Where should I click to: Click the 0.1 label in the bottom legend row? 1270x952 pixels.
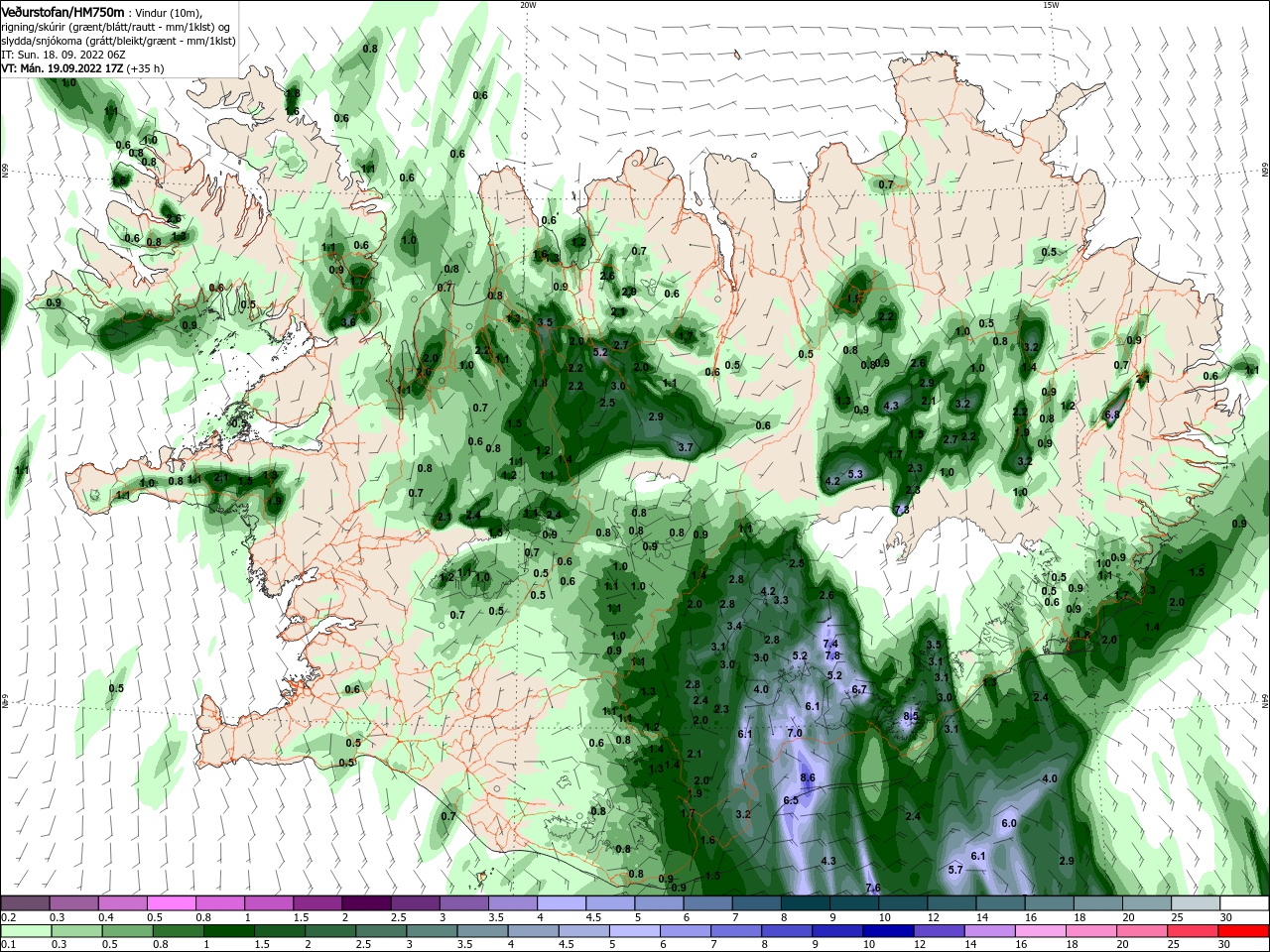pyautogui.click(x=8, y=945)
